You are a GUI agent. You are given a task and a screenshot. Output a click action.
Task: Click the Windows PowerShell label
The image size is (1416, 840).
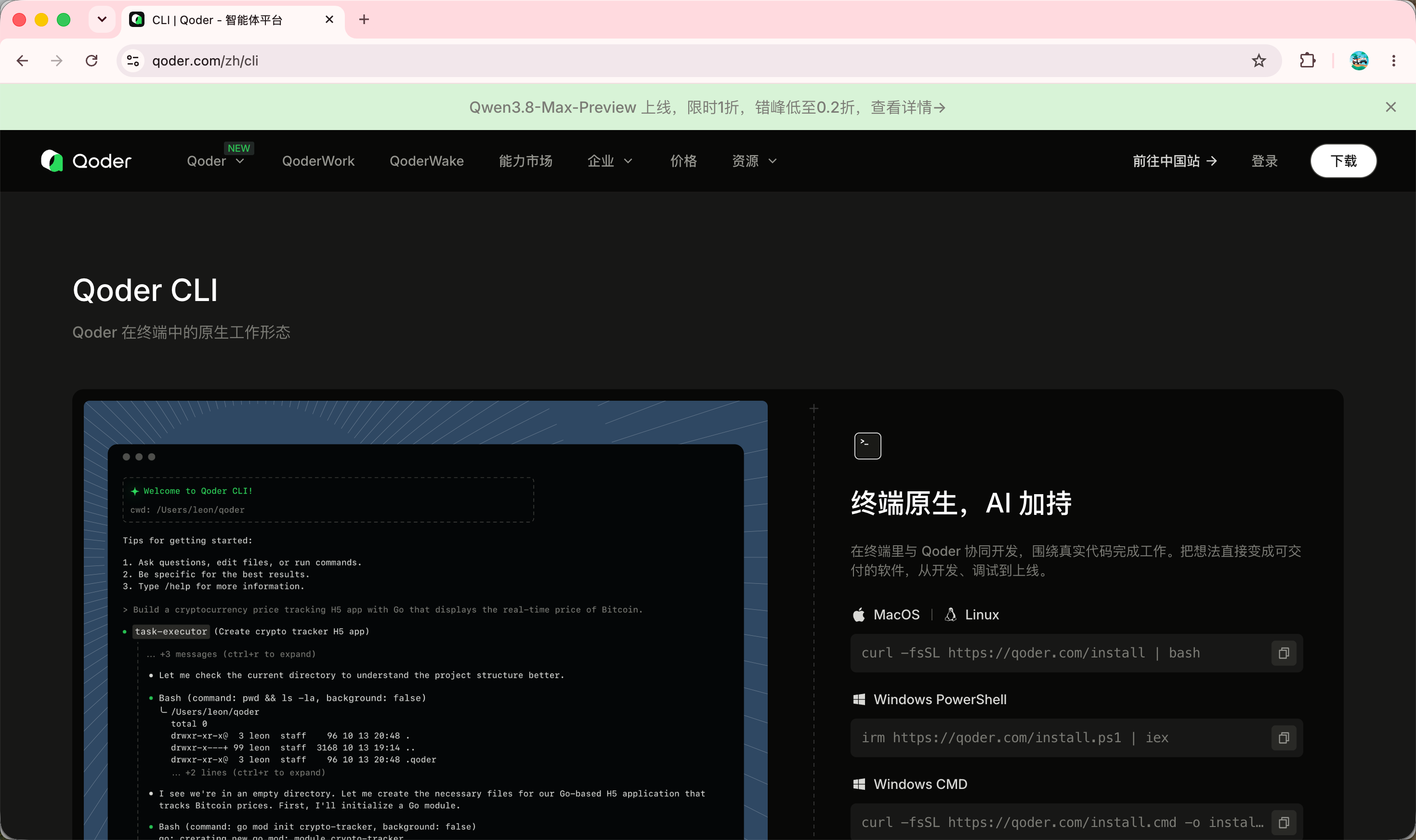(940, 700)
